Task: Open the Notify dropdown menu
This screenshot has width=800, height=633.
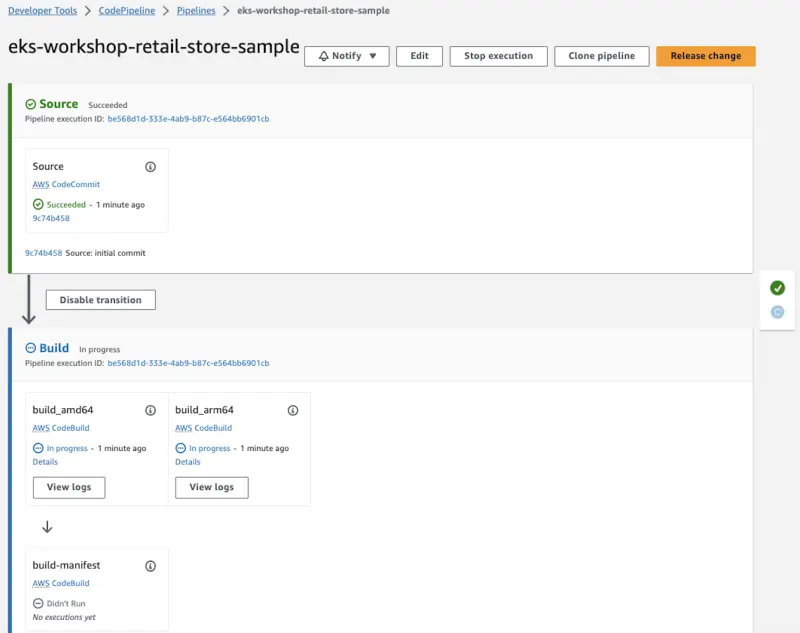Action: click(347, 56)
